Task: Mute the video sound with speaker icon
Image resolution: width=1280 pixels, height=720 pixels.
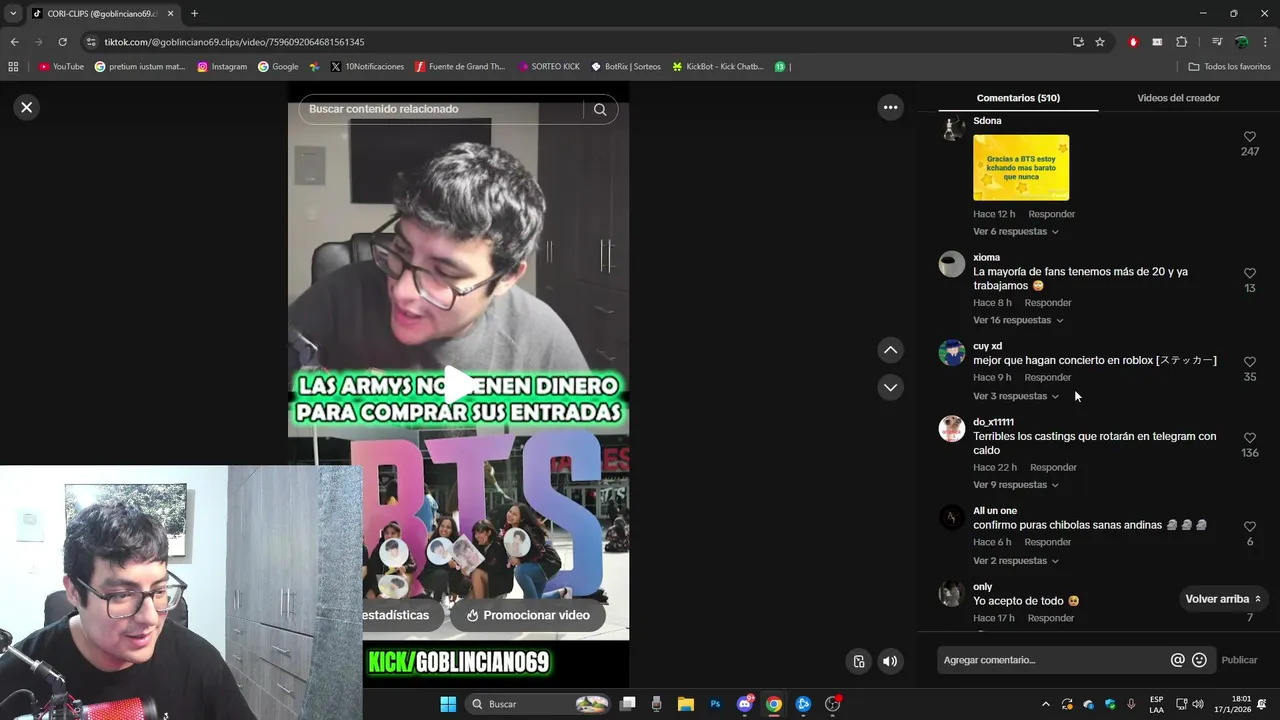Action: [889, 661]
